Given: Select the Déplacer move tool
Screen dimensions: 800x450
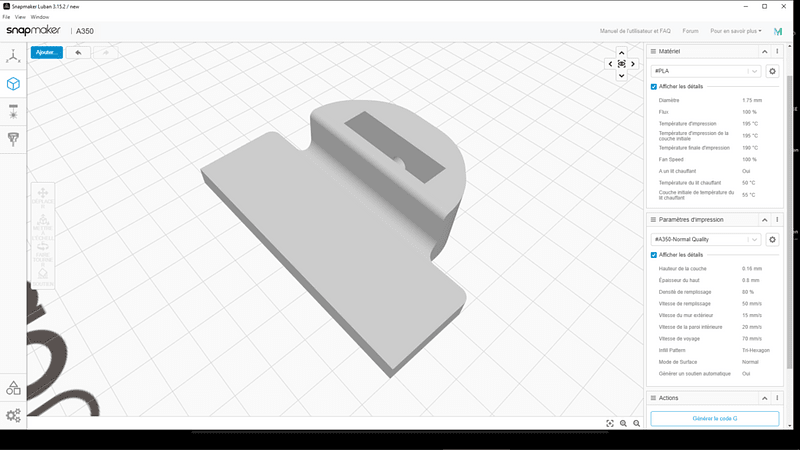Looking at the screenshot, I should 43,197.
